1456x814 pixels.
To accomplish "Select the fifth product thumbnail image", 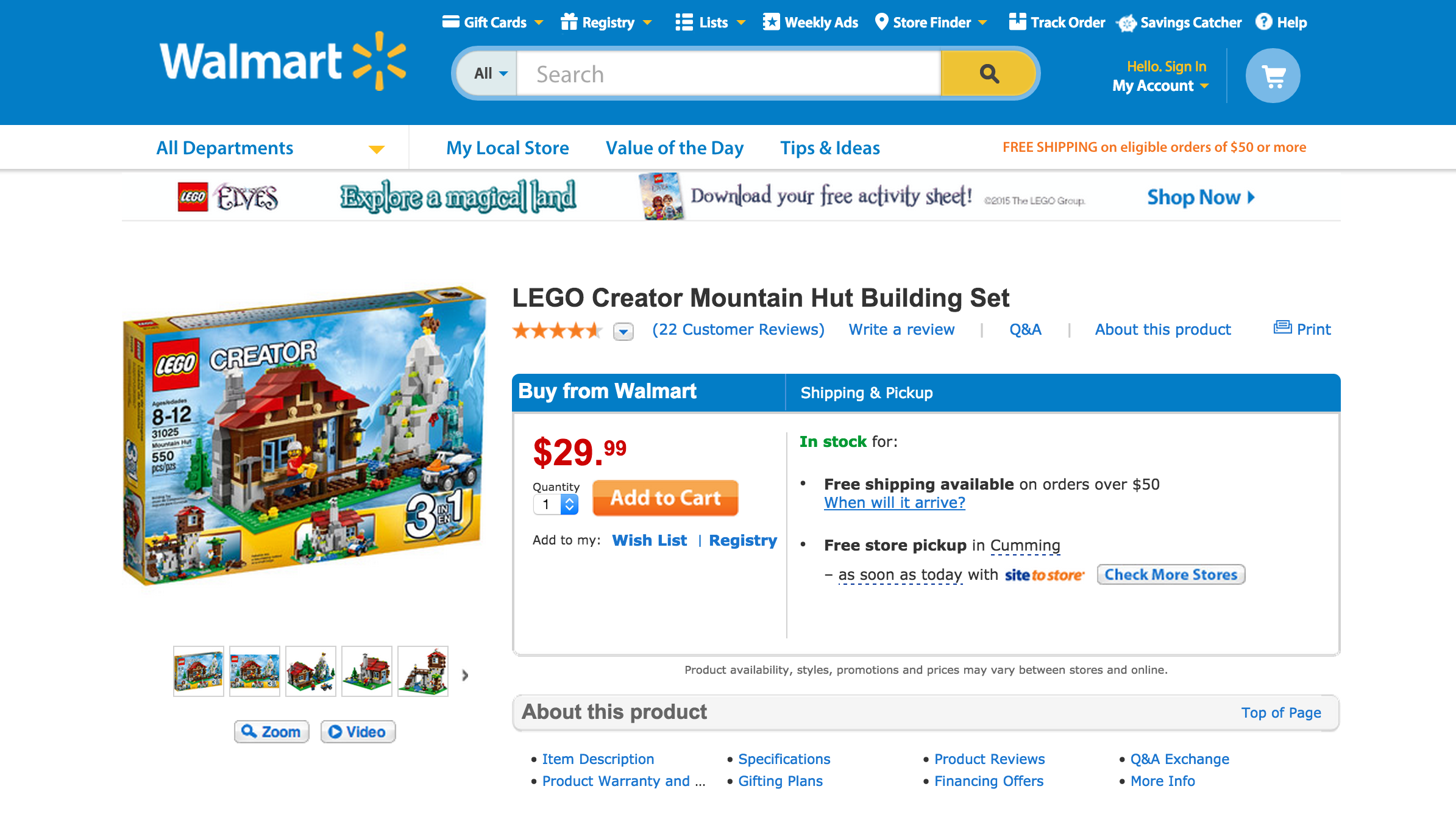I will pos(423,671).
